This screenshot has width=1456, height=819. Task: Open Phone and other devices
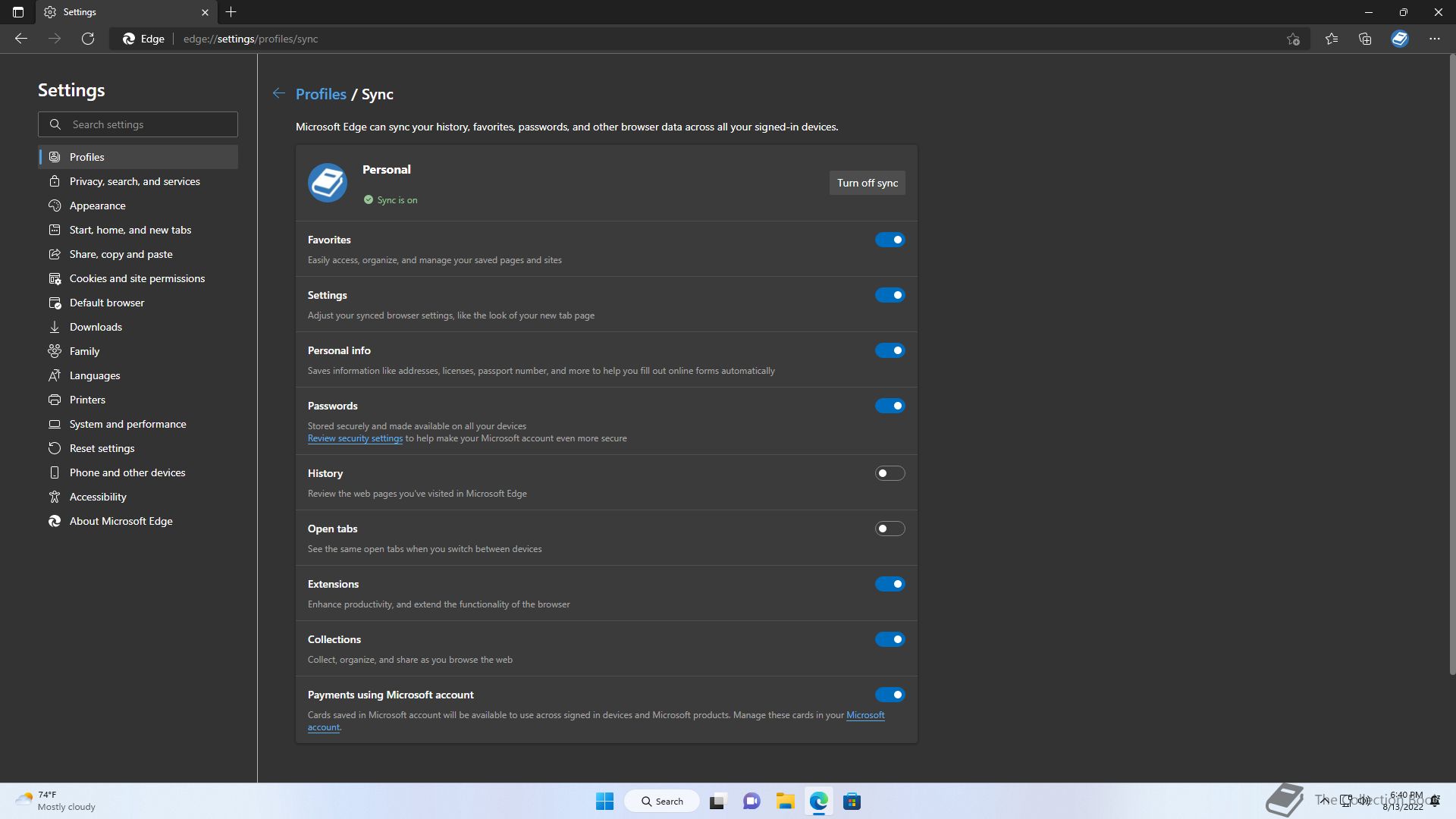(x=138, y=472)
